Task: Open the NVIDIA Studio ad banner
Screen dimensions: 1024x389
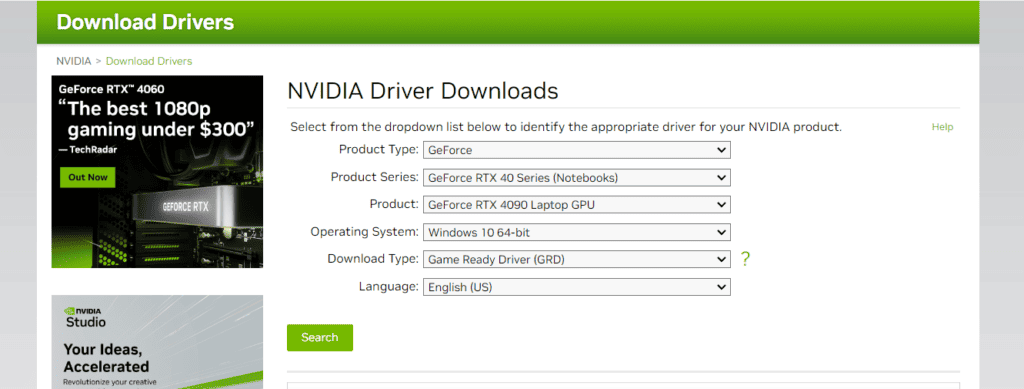Action: (x=157, y=342)
